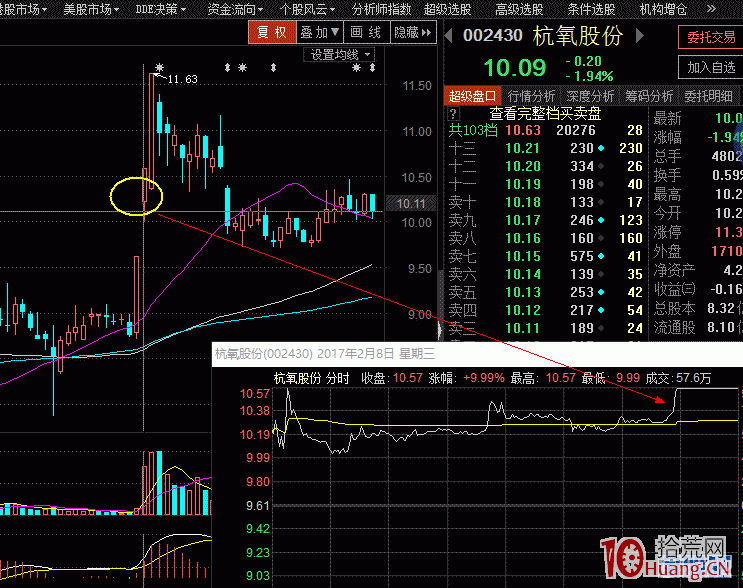Open 高级选股 menu item
Image resolution: width=743 pixels, height=588 pixels.
(519, 9)
